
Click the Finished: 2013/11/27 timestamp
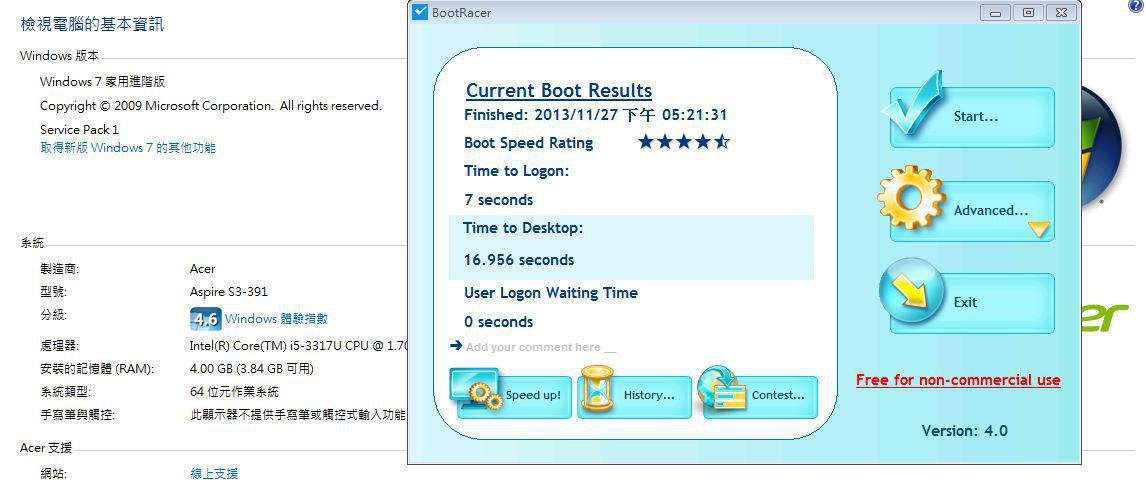(x=596, y=115)
